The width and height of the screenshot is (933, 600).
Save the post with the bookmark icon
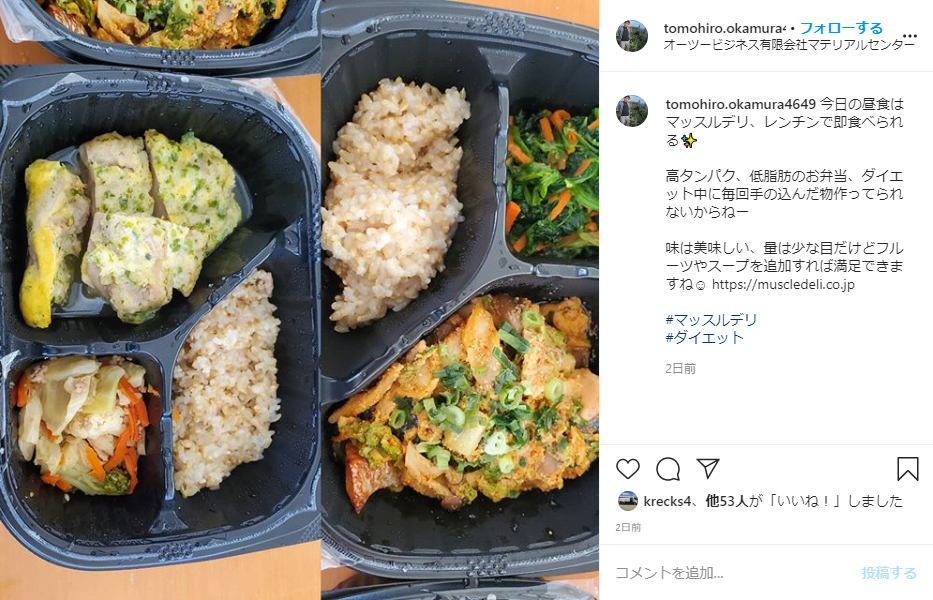pyautogui.click(x=907, y=469)
